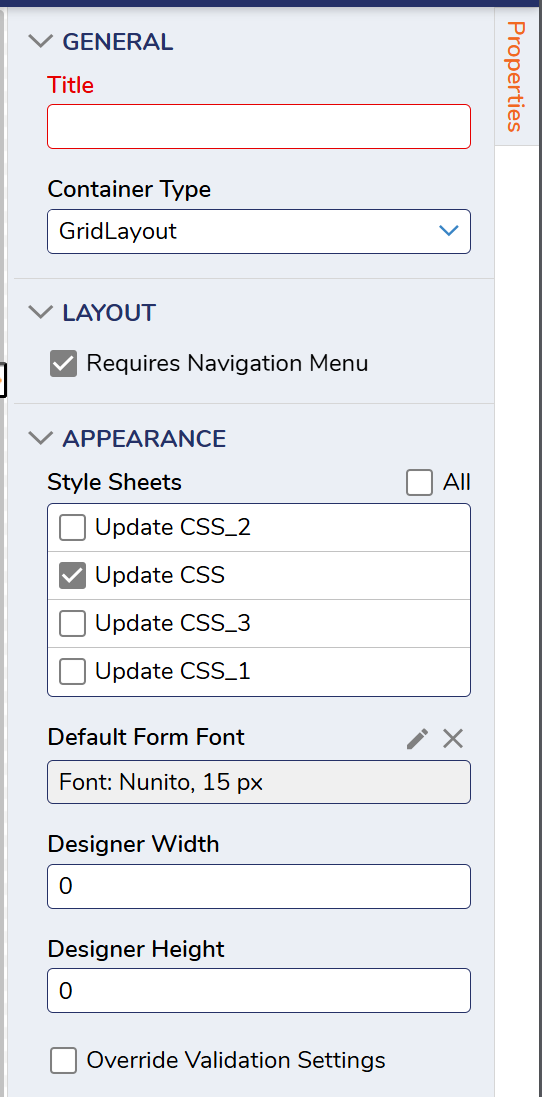
Task: Enable the Update CSS_1 style sheet
Action: tap(73, 672)
